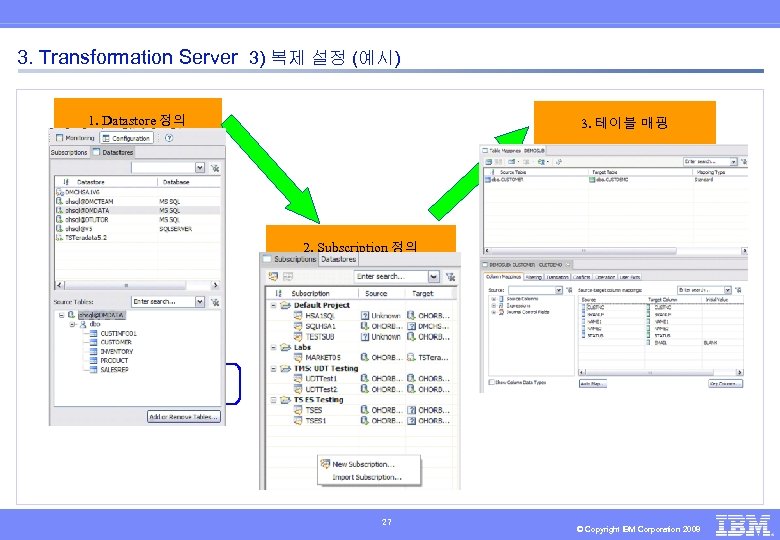The height and width of the screenshot is (540, 780).
Task: Switch to Datastores tab in Subscription panel
Action: pos(338,259)
